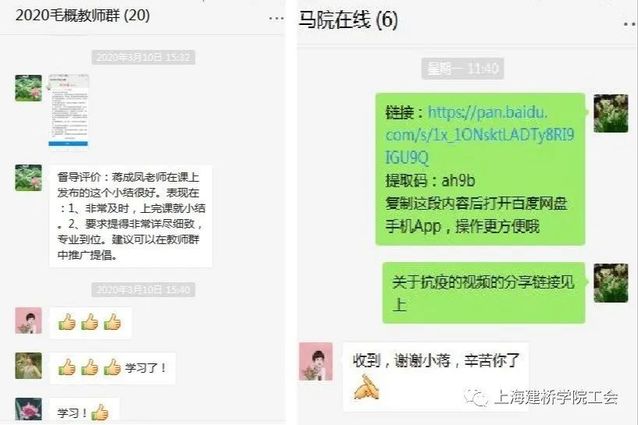Click the 2020毛概教师群 (20) chat title

[83, 15]
